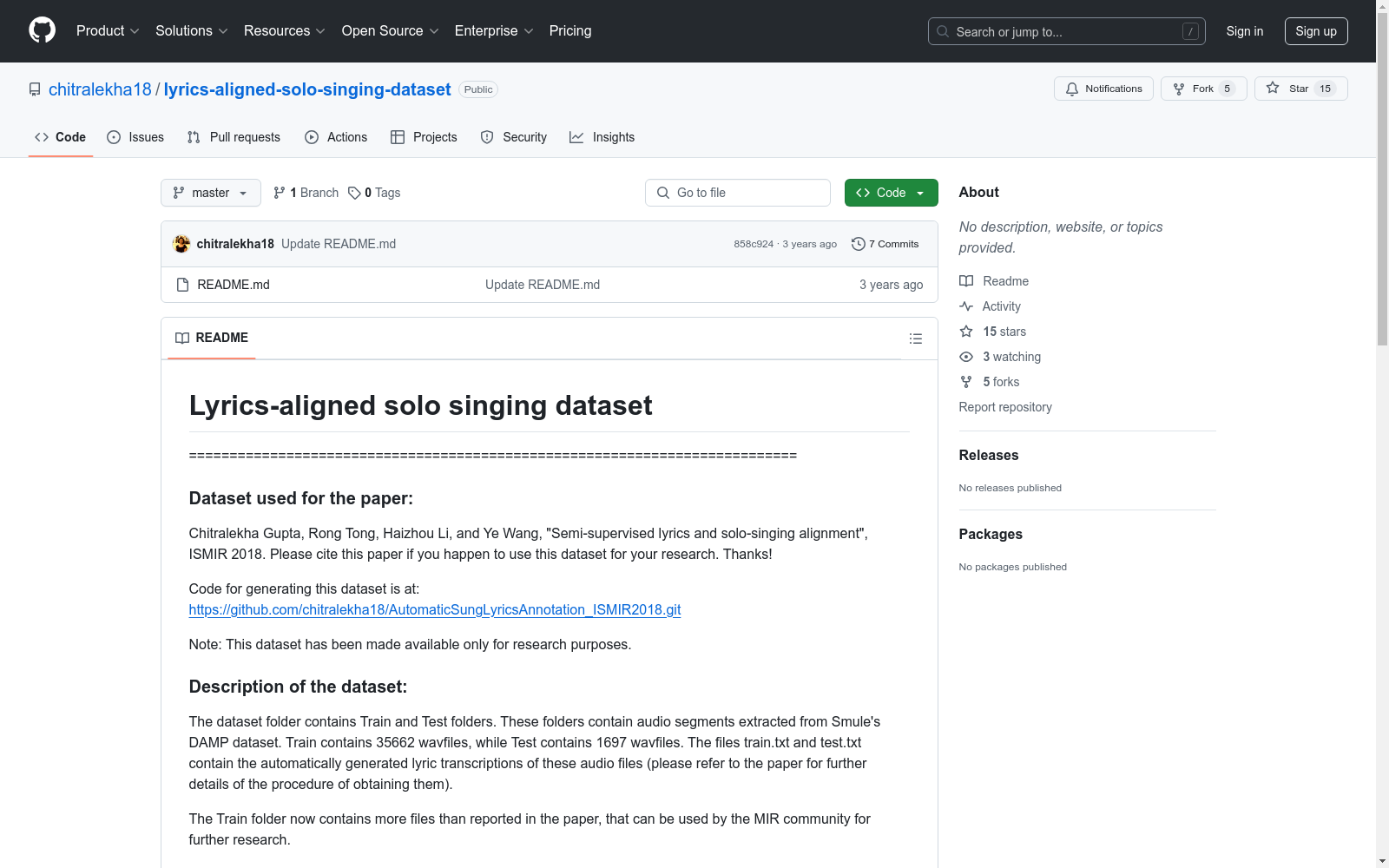Open latest commit message Update README.md
The width and height of the screenshot is (1389, 868).
[x=339, y=244]
